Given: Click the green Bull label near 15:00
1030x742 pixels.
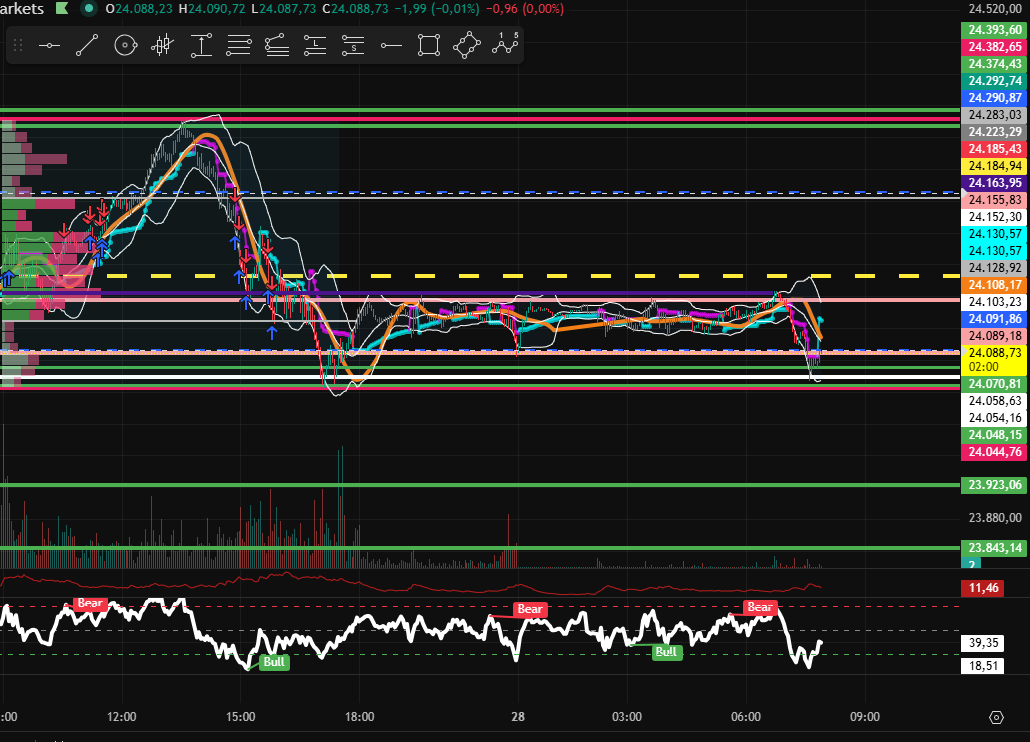Looking at the screenshot, I should tap(274, 662).
